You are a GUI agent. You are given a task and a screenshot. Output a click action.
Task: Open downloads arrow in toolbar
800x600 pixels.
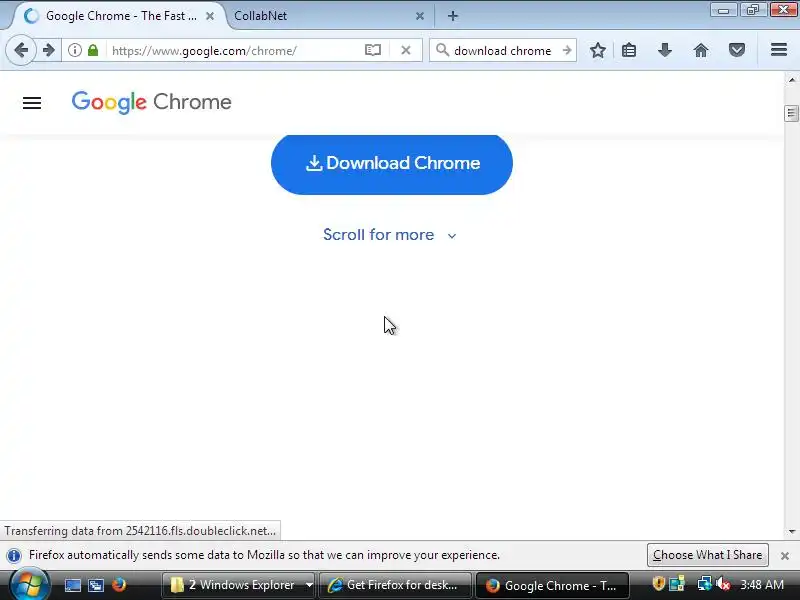pos(665,50)
